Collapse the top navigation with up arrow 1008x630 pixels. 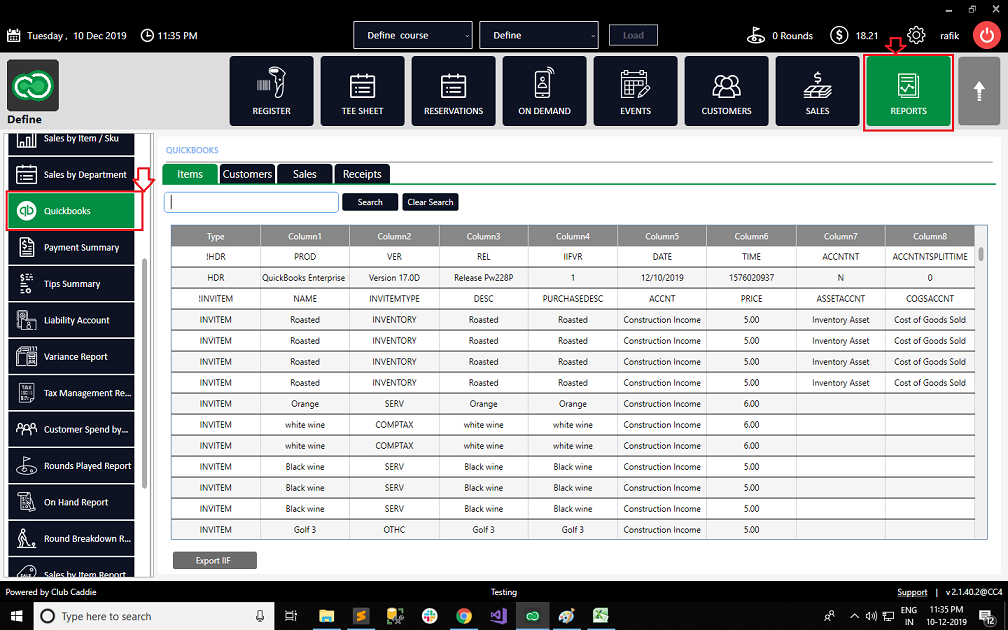[978, 91]
